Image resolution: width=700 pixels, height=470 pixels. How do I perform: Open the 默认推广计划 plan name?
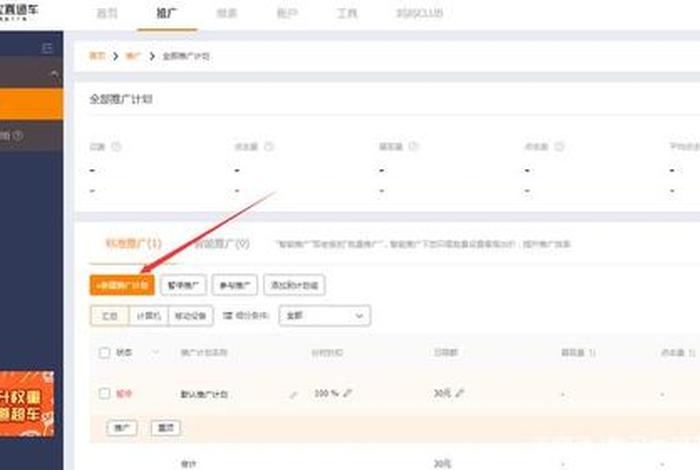pyautogui.click(x=204, y=394)
